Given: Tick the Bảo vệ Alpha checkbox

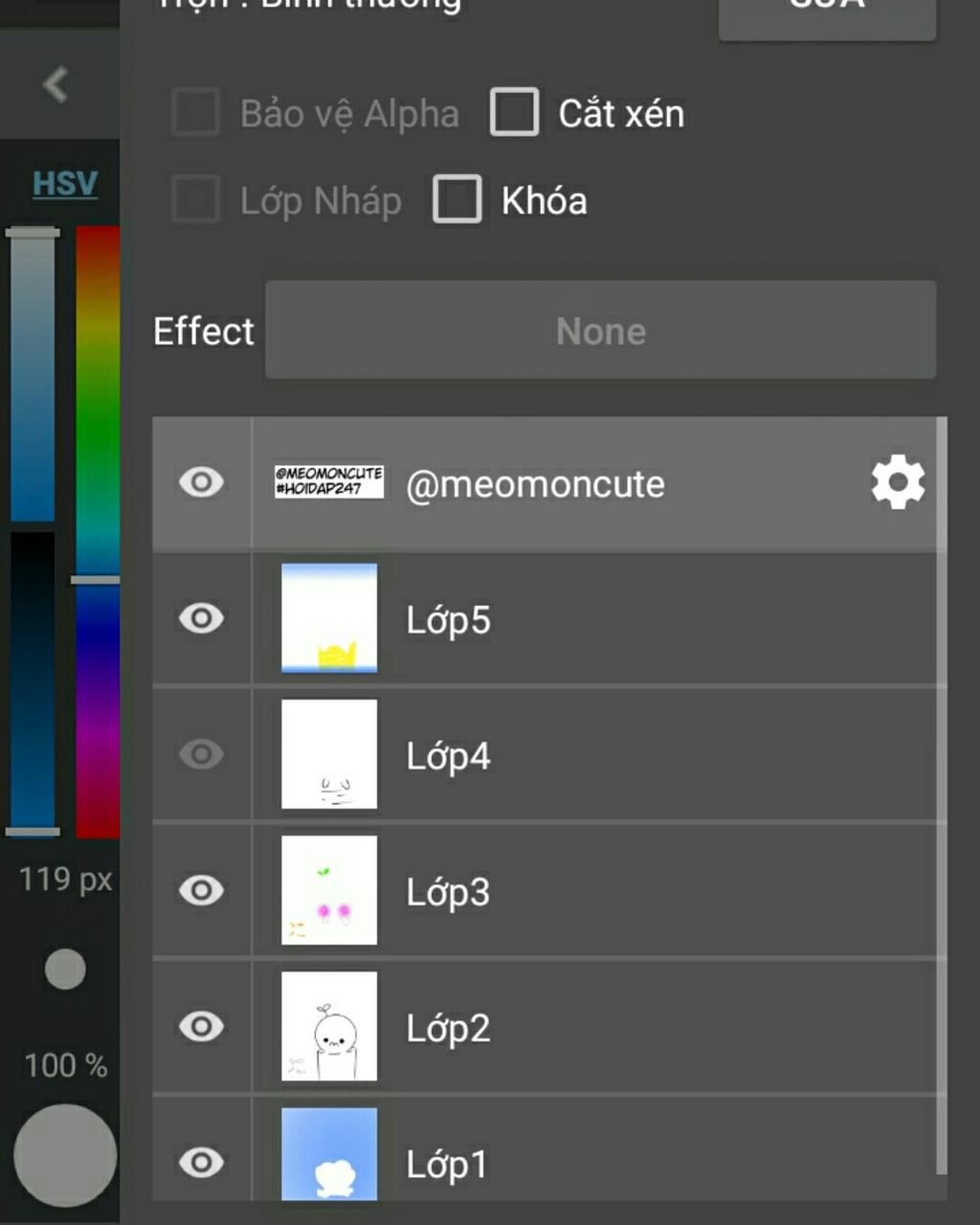Looking at the screenshot, I should 196,112.
